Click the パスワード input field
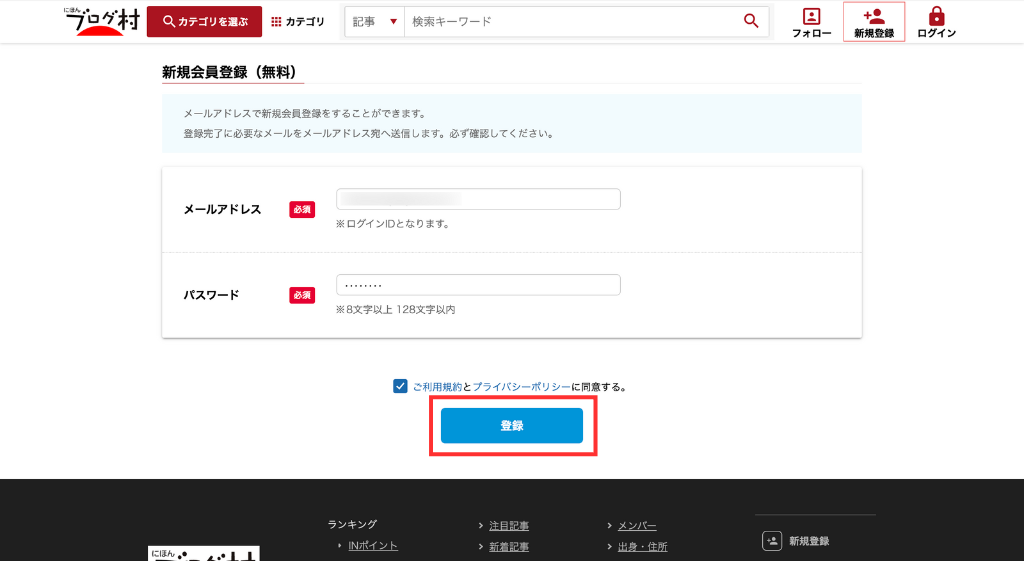The image size is (1024, 561). click(x=478, y=285)
